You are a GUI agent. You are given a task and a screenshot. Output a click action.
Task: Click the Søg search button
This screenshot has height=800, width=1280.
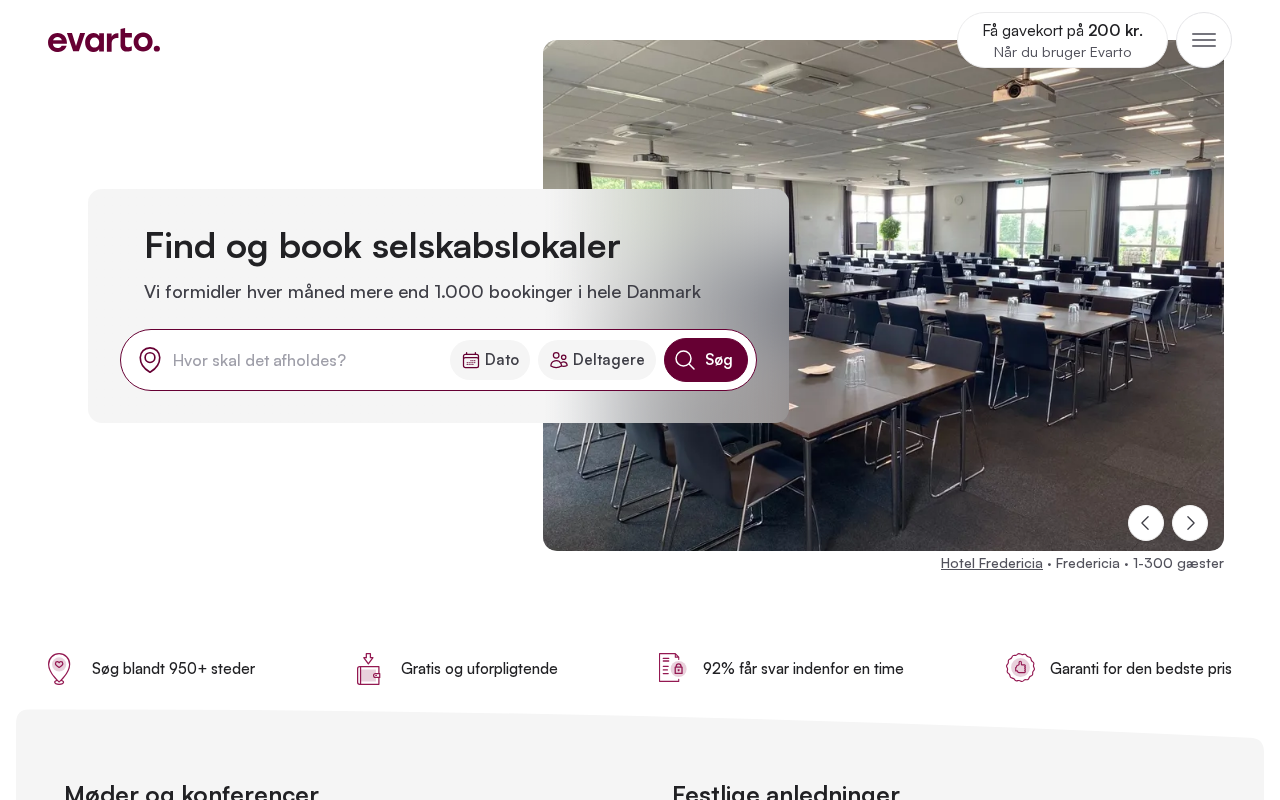click(706, 360)
